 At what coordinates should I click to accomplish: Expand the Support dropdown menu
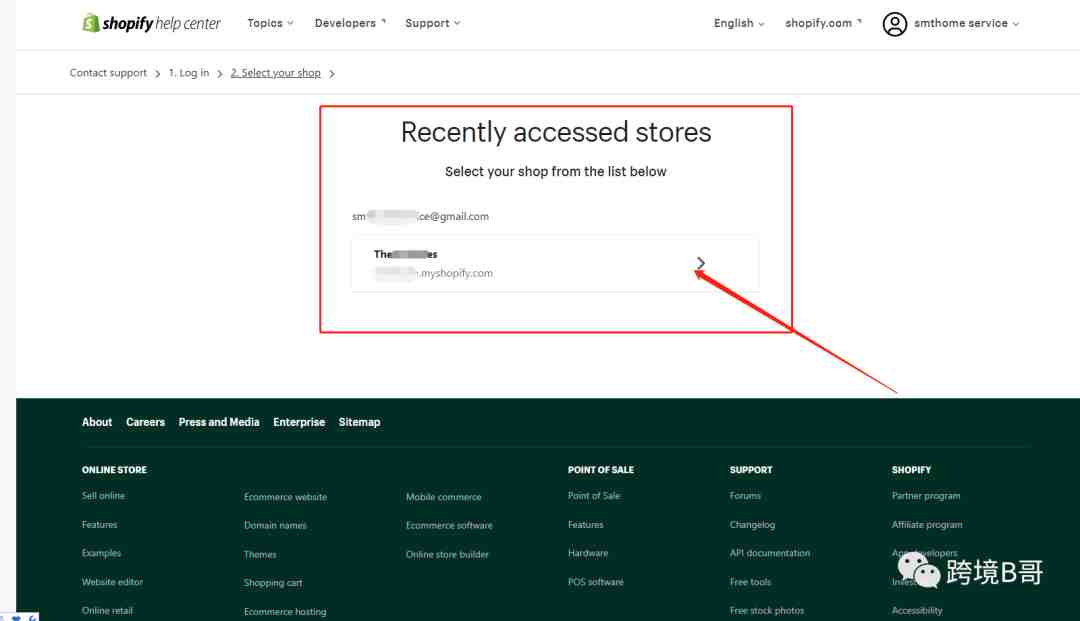click(x=433, y=23)
